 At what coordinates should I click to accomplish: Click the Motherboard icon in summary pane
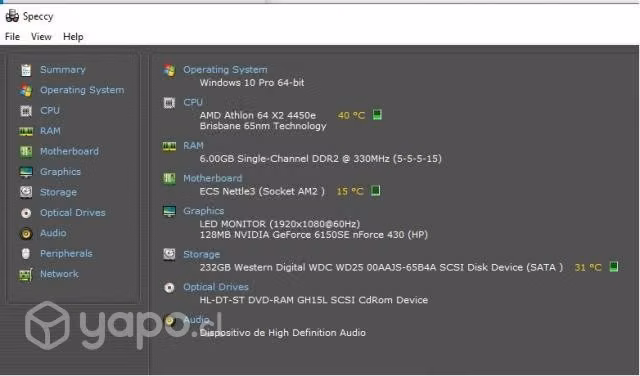pos(169,178)
